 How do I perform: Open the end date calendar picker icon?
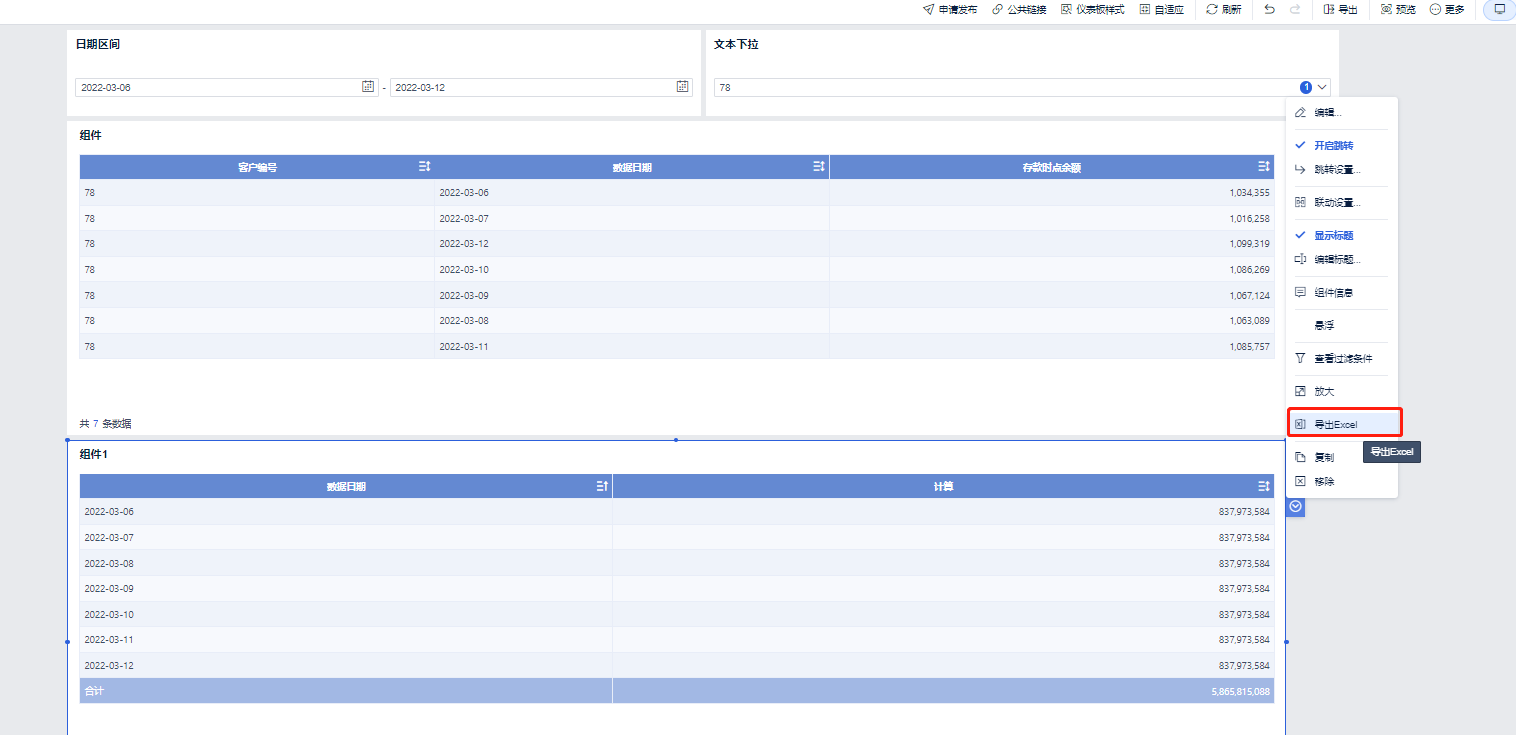(683, 87)
